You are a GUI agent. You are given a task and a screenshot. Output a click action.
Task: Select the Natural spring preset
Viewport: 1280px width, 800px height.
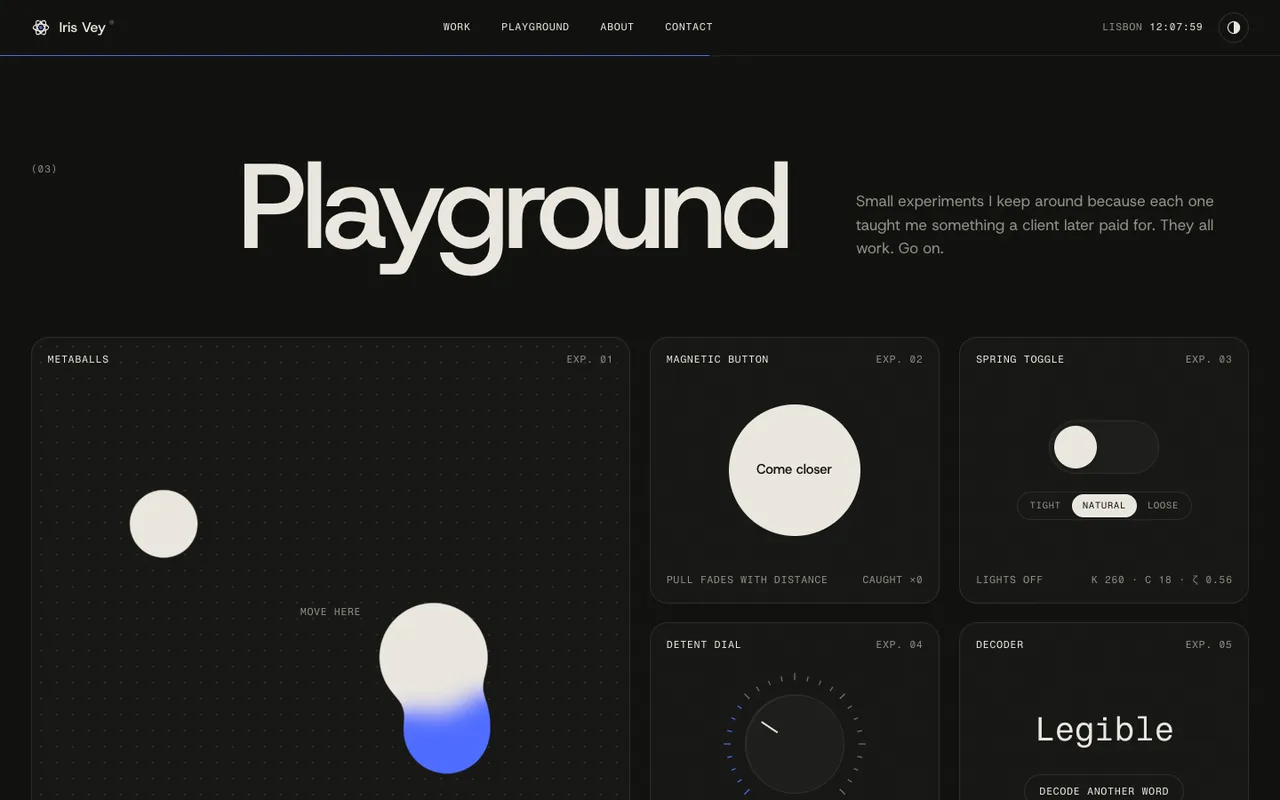point(1104,505)
